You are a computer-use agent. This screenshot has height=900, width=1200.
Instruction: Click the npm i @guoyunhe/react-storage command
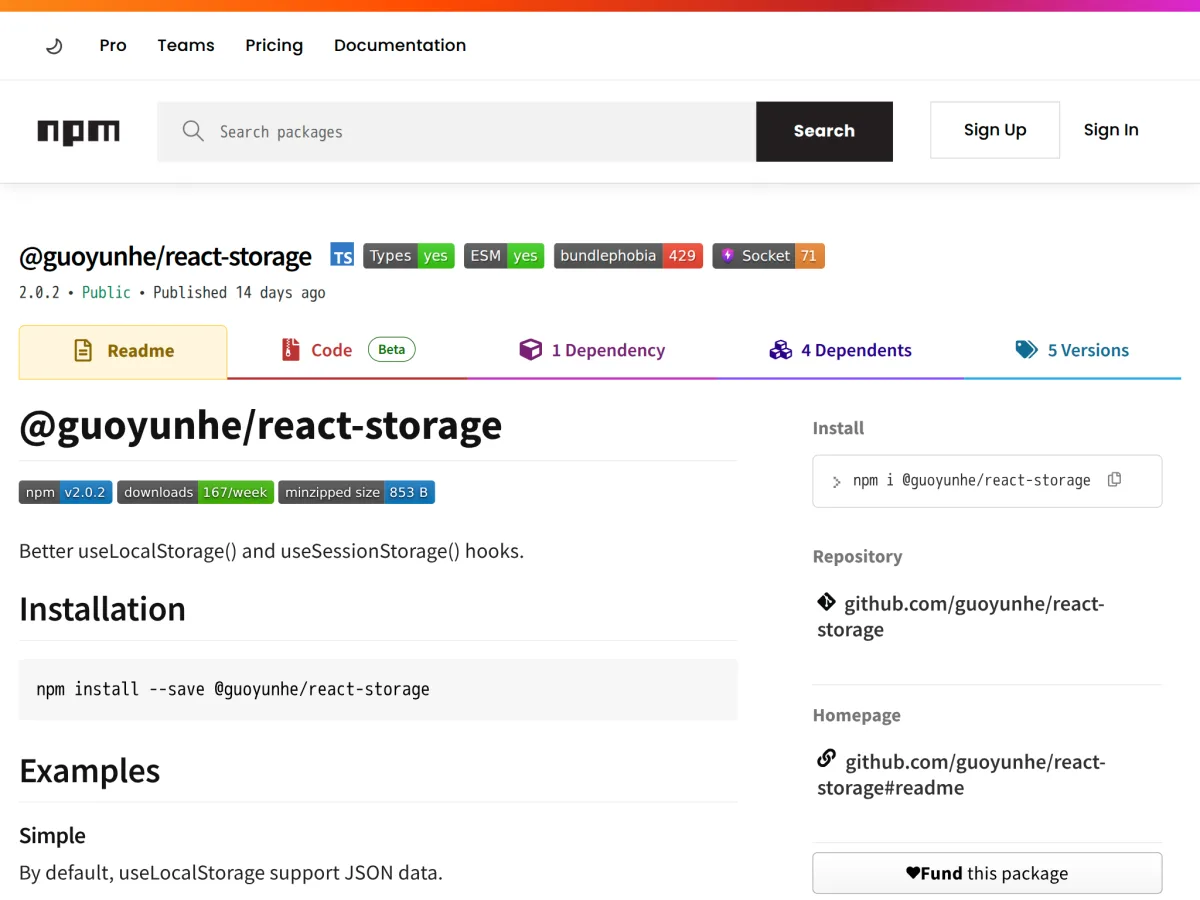pyautogui.click(x=971, y=481)
